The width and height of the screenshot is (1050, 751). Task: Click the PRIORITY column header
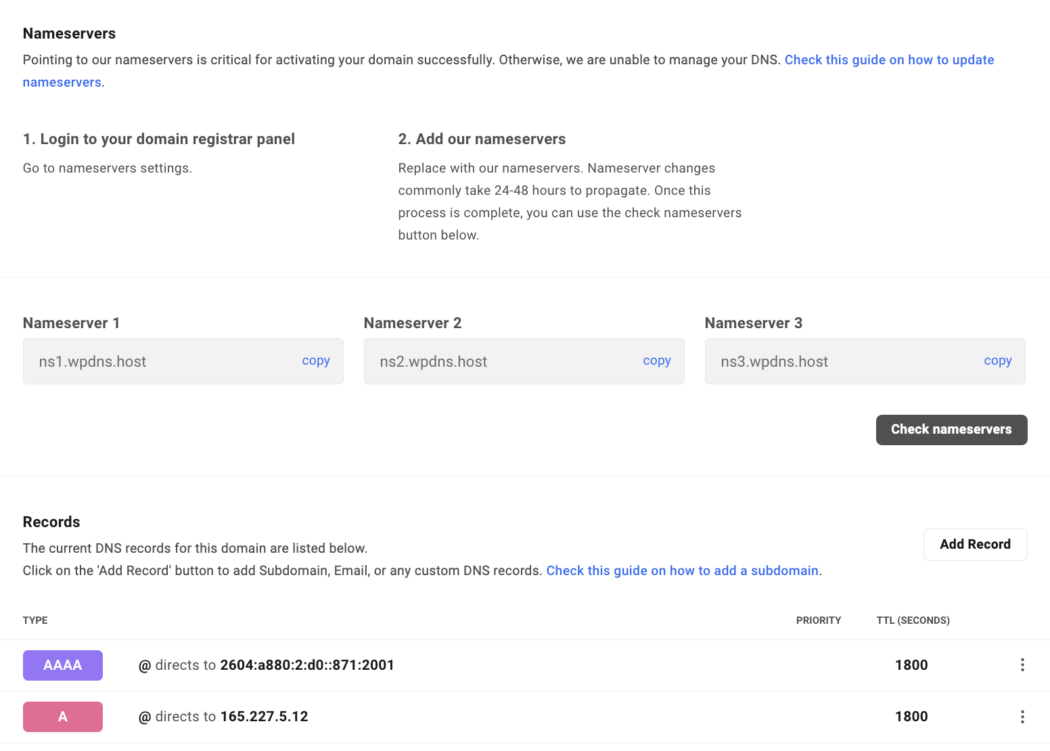818,620
